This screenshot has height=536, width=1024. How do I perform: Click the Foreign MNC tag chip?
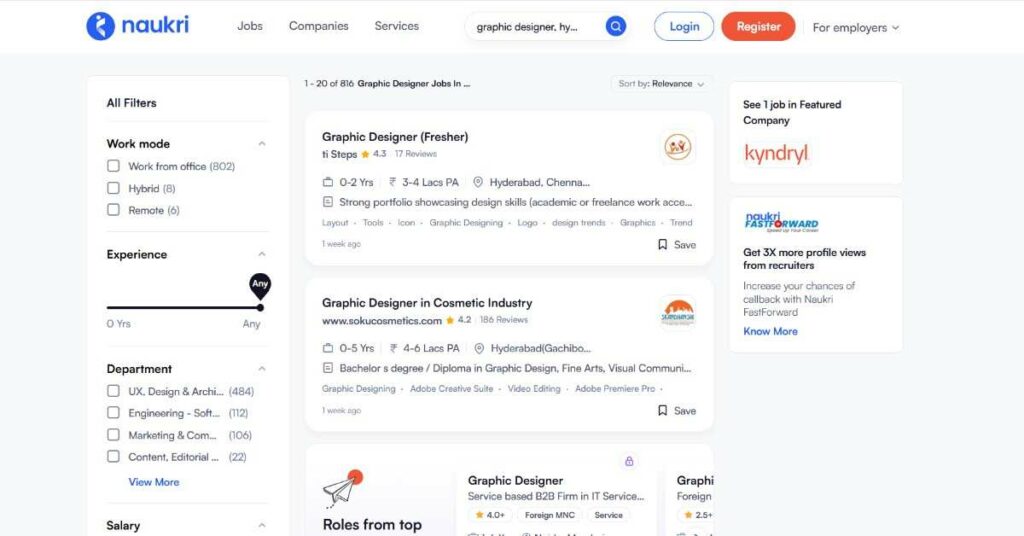pyautogui.click(x=549, y=515)
